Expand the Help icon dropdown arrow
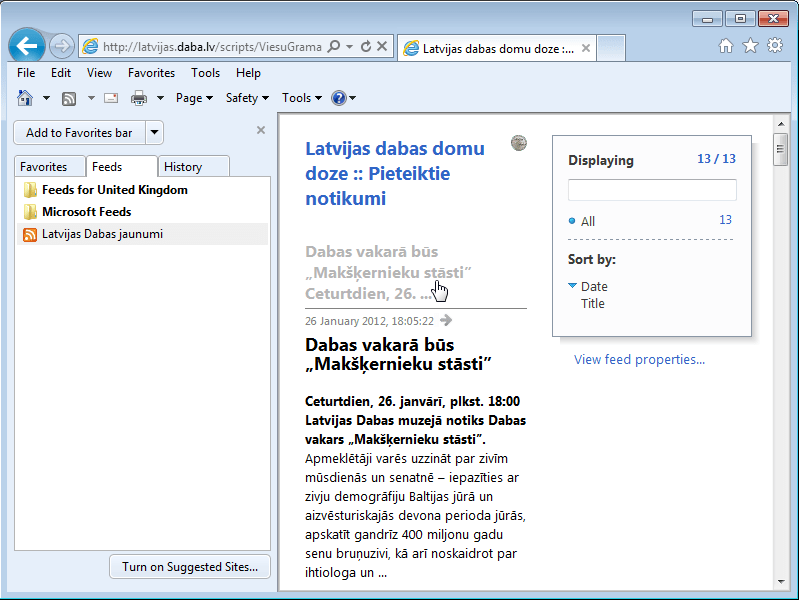This screenshot has height=600, width=799. point(353,98)
